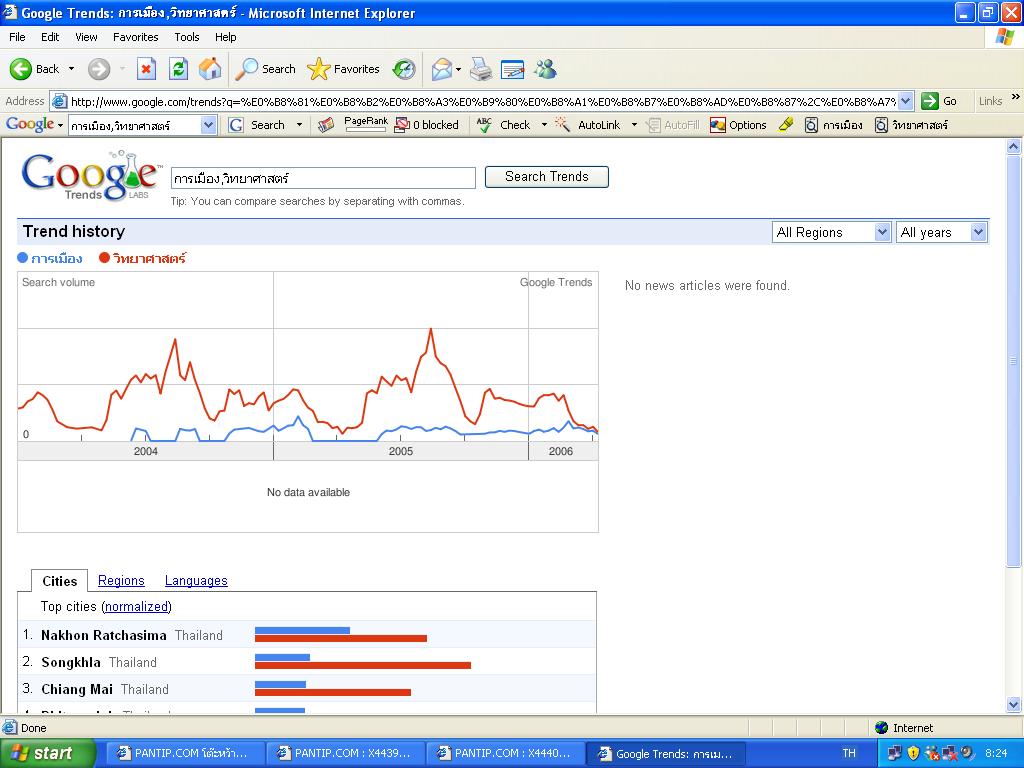Find word วิทยาศาสตร์ via toolbar button
Viewport: 1024px width, 768px height.
[912, 125]
